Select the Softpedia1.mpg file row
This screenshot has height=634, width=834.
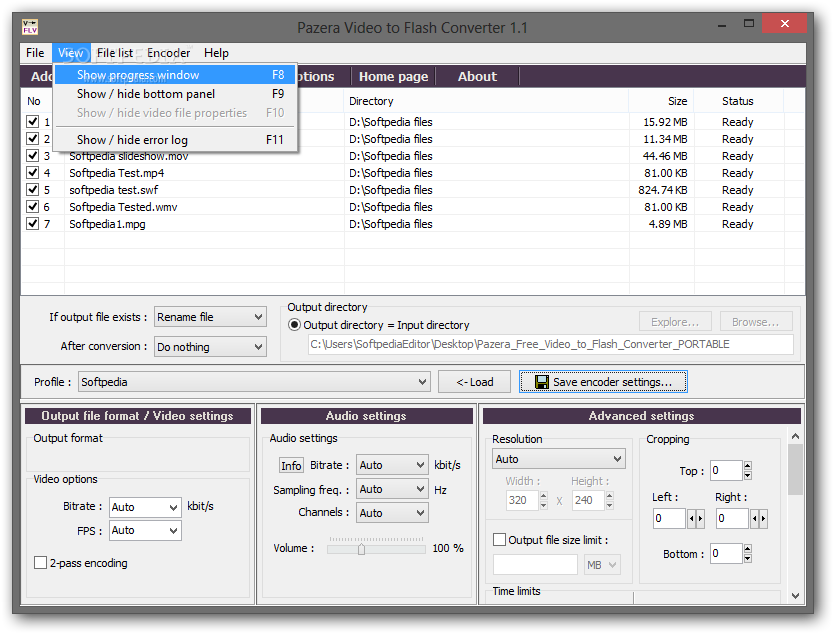pyautogui.click(x=412, y=223)
